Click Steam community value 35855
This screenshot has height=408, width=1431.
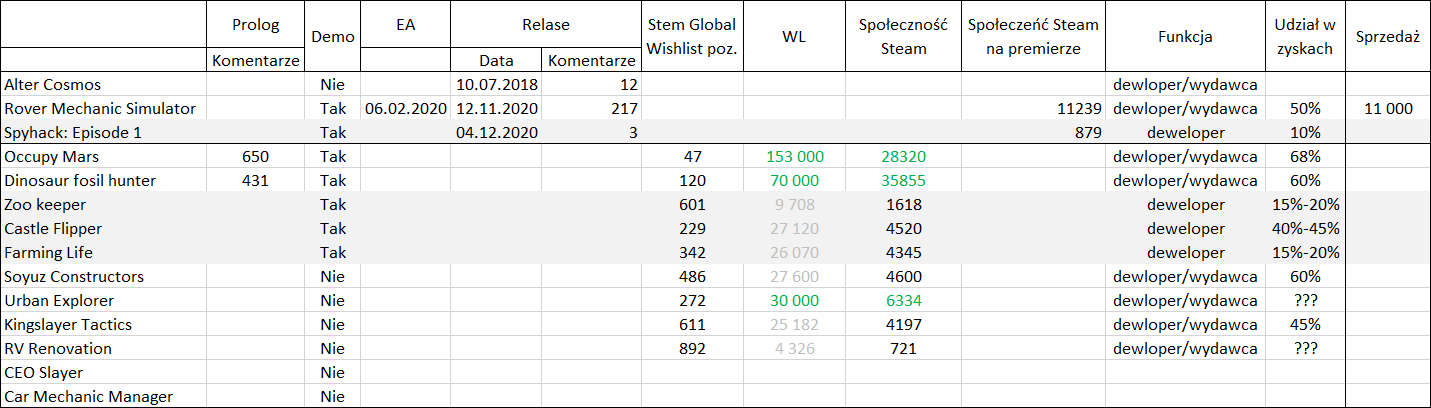pyautogui.click(x=903, y=181)
